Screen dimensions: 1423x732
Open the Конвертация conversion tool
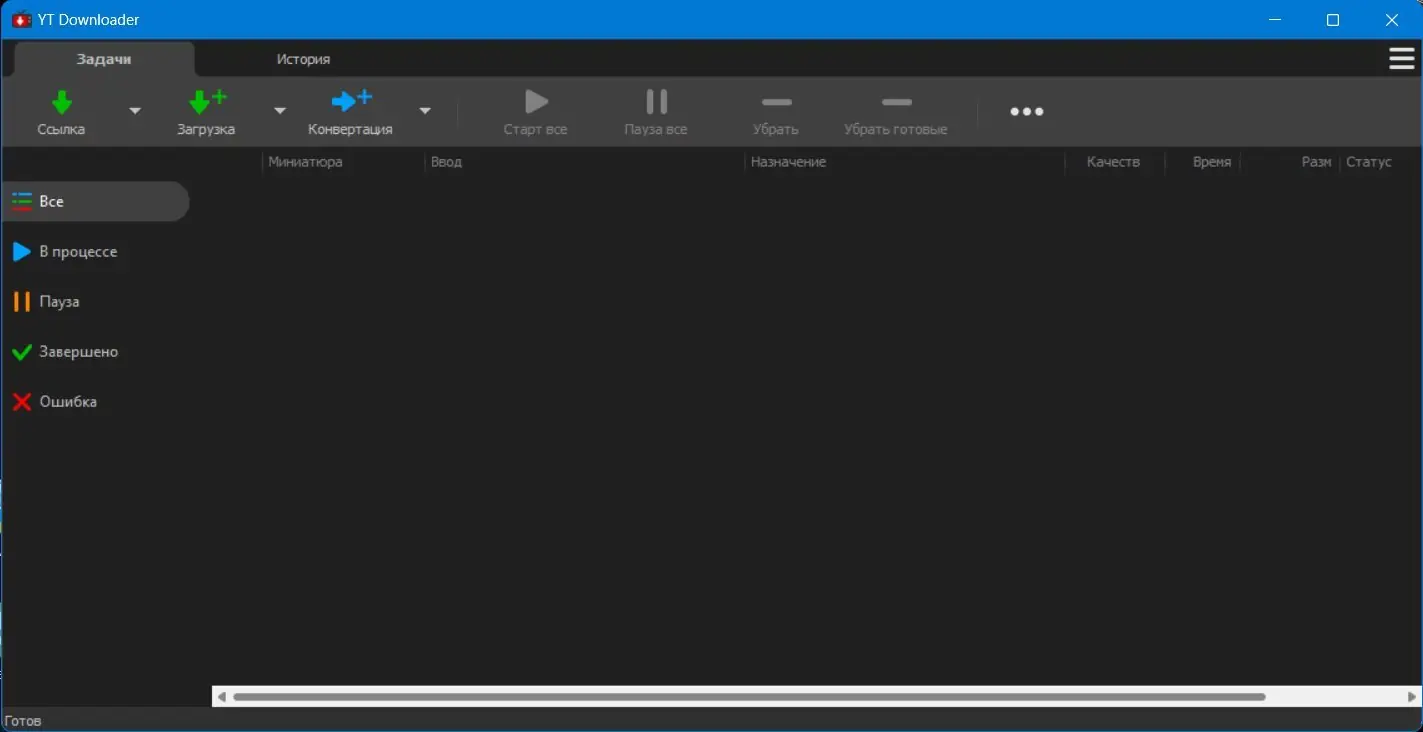coord(350,101)
